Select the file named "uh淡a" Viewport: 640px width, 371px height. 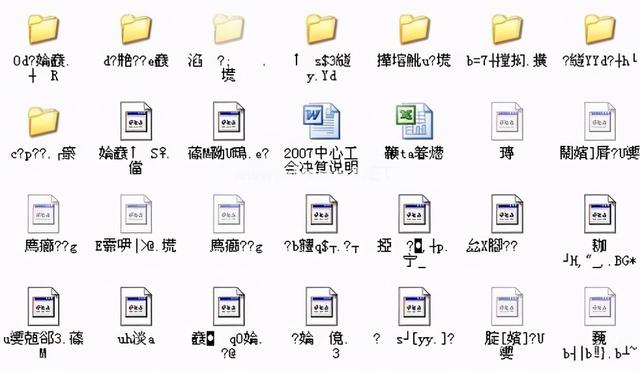click(x=136, y=307)
